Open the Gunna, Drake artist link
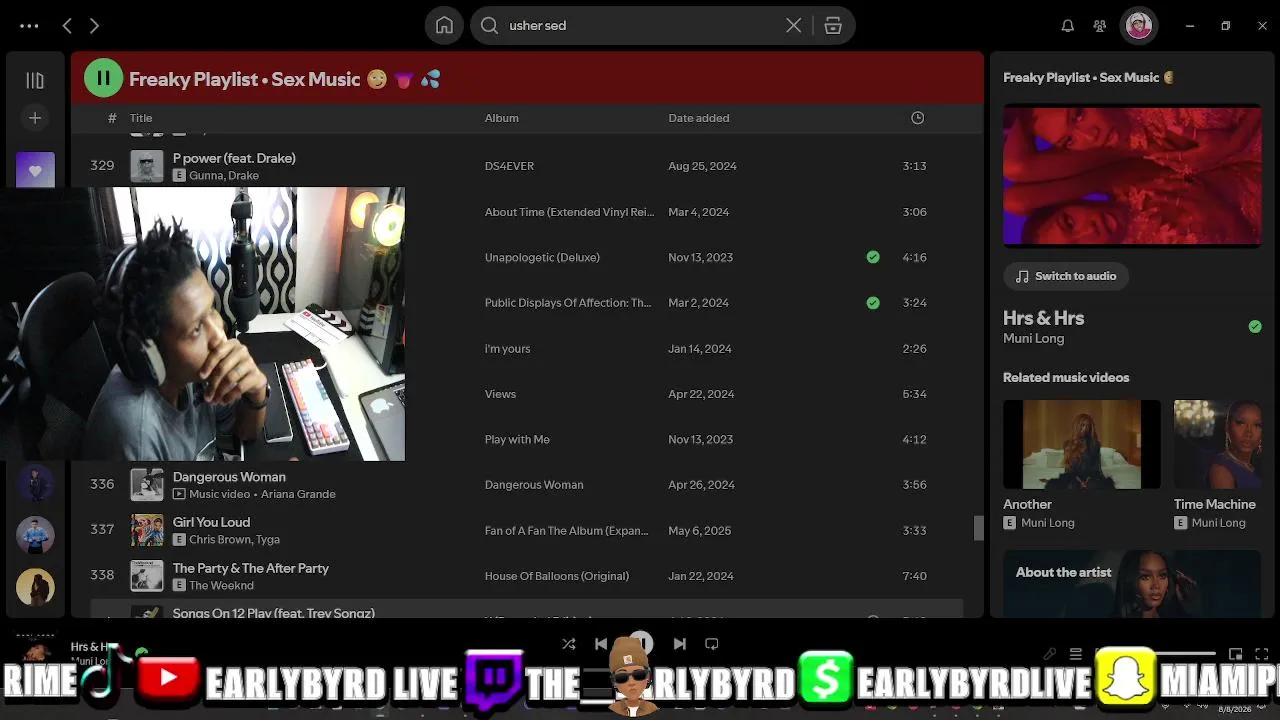This screenshot has height=720, width=1280. (224, 176)
